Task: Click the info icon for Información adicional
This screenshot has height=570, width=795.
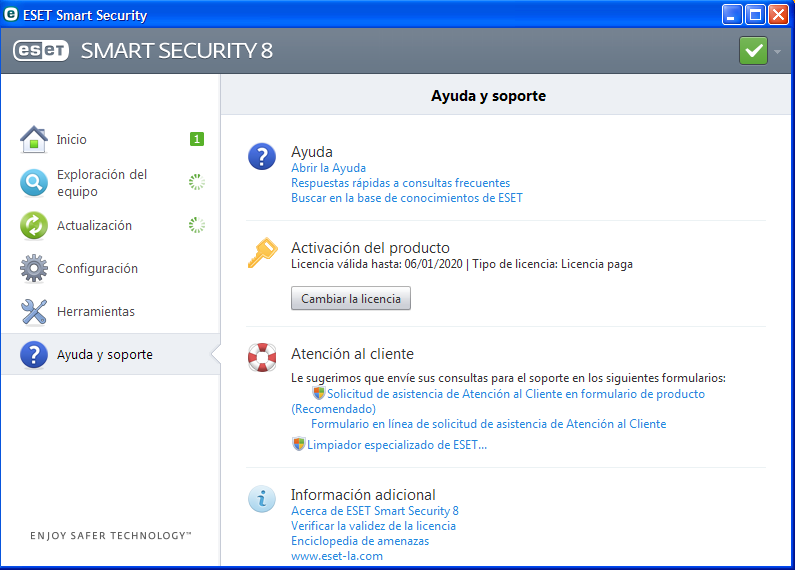Action: pyautogui.click(x=262, y=498)
